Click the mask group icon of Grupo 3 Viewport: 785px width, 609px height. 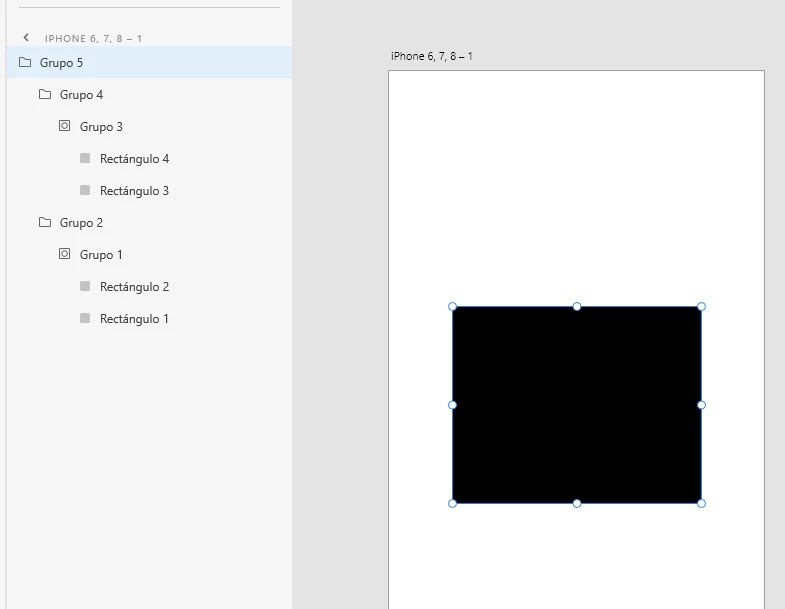click(x=65, y=126)
